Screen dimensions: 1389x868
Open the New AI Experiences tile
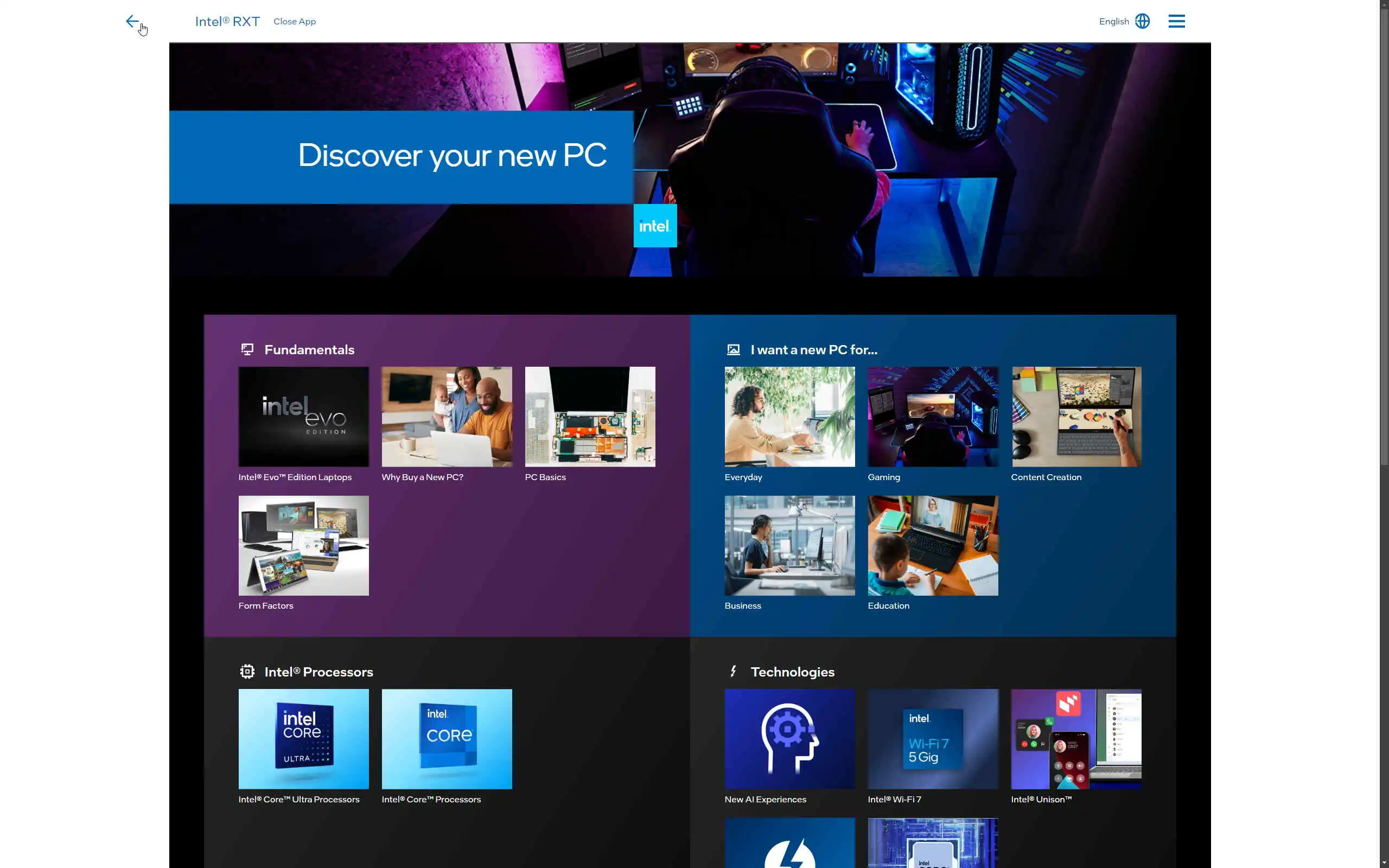(x=789, y=739)
